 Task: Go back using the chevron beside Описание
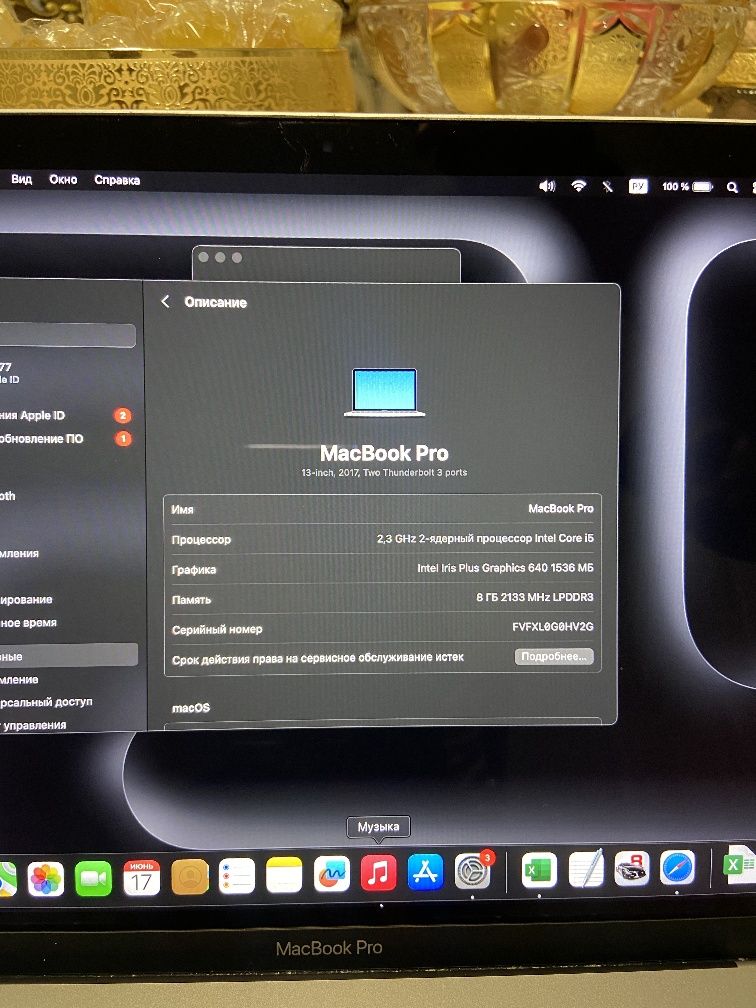coord(165,302)
